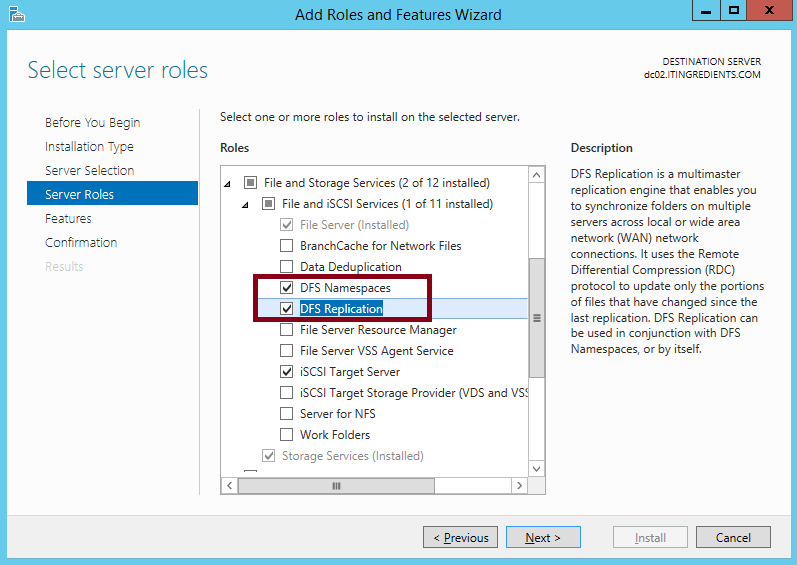Click the roles list scroll-down arrow
This screenshot has height=565, width=797.
[x=536, y=468]
